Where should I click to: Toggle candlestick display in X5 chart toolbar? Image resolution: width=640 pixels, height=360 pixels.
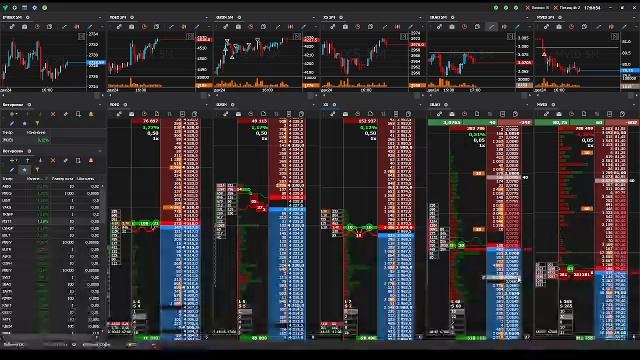pyautogui.click(x=397, y=27)
